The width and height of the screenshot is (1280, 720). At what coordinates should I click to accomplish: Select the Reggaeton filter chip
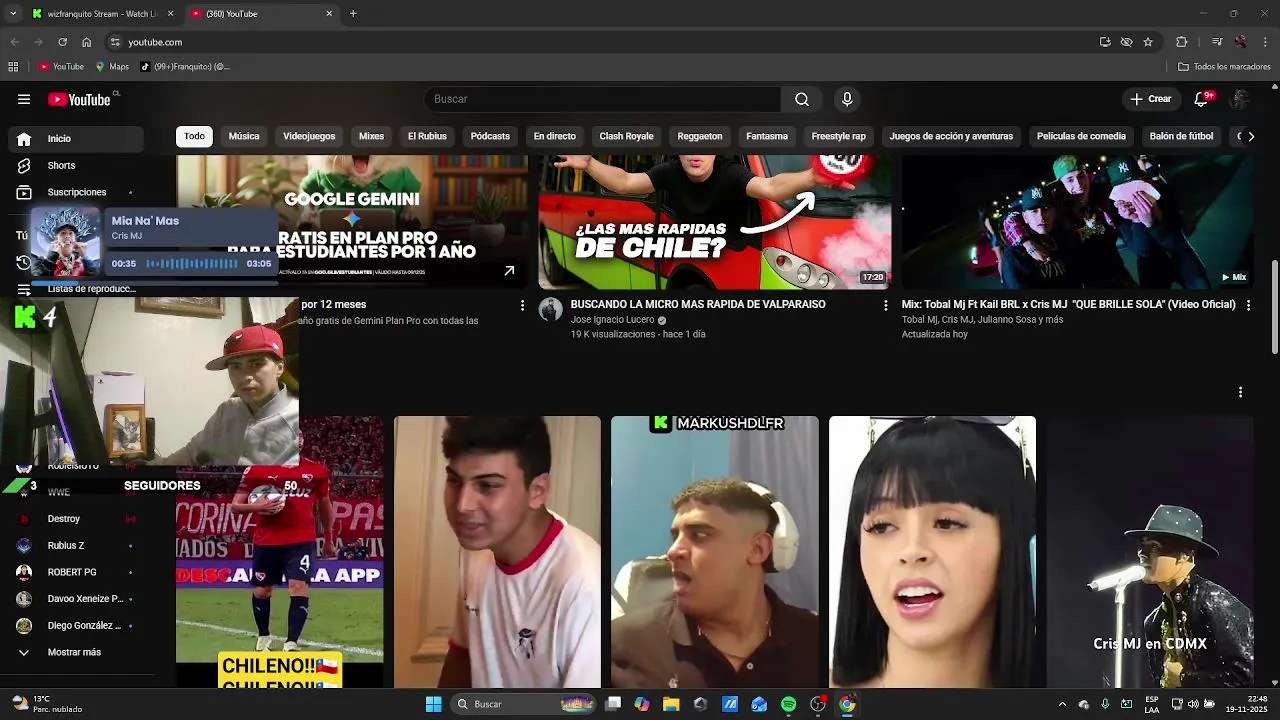(700, 136)
